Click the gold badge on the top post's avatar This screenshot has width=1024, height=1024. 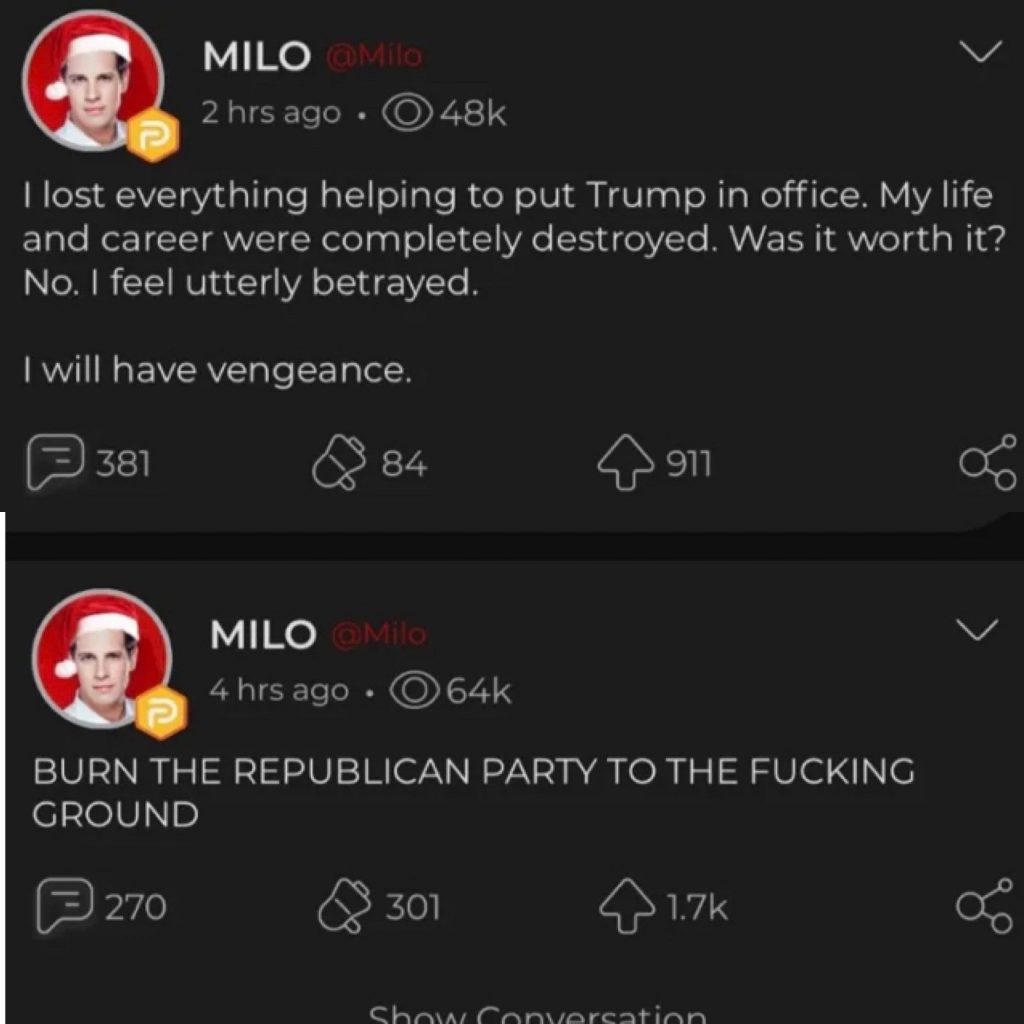(x=153, y=139)
